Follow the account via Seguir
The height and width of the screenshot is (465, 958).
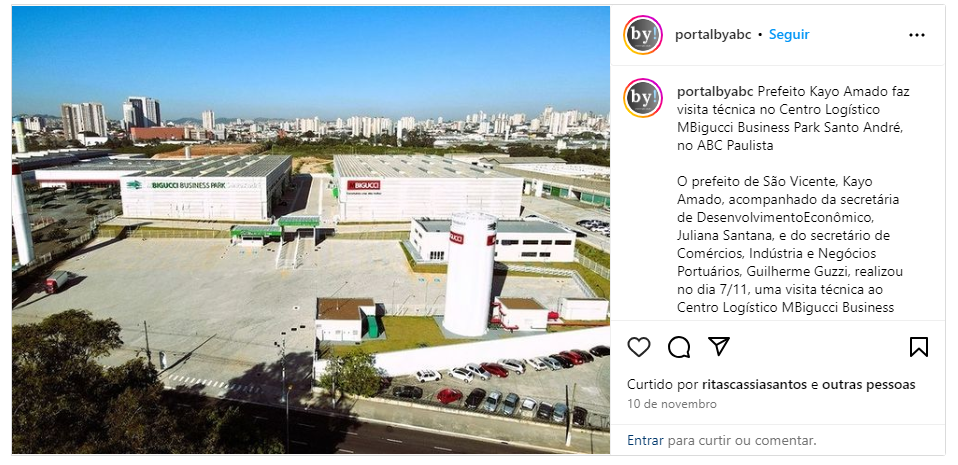coord(789,35)
